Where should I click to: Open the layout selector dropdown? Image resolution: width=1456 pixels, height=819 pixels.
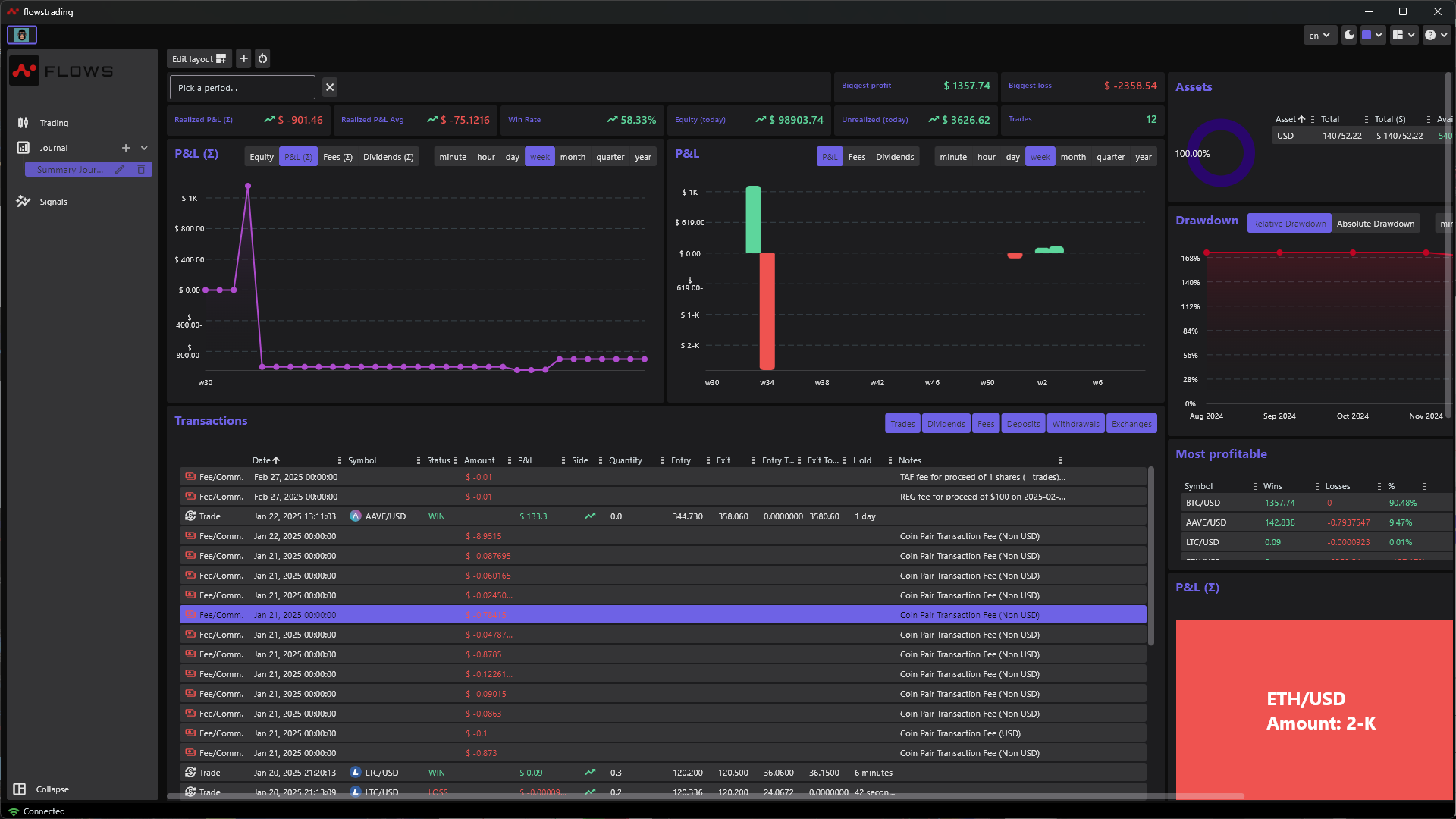pos(1404,35)
